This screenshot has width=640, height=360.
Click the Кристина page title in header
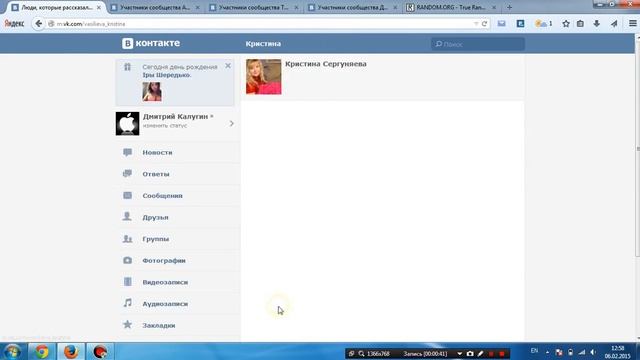[263, 44]
